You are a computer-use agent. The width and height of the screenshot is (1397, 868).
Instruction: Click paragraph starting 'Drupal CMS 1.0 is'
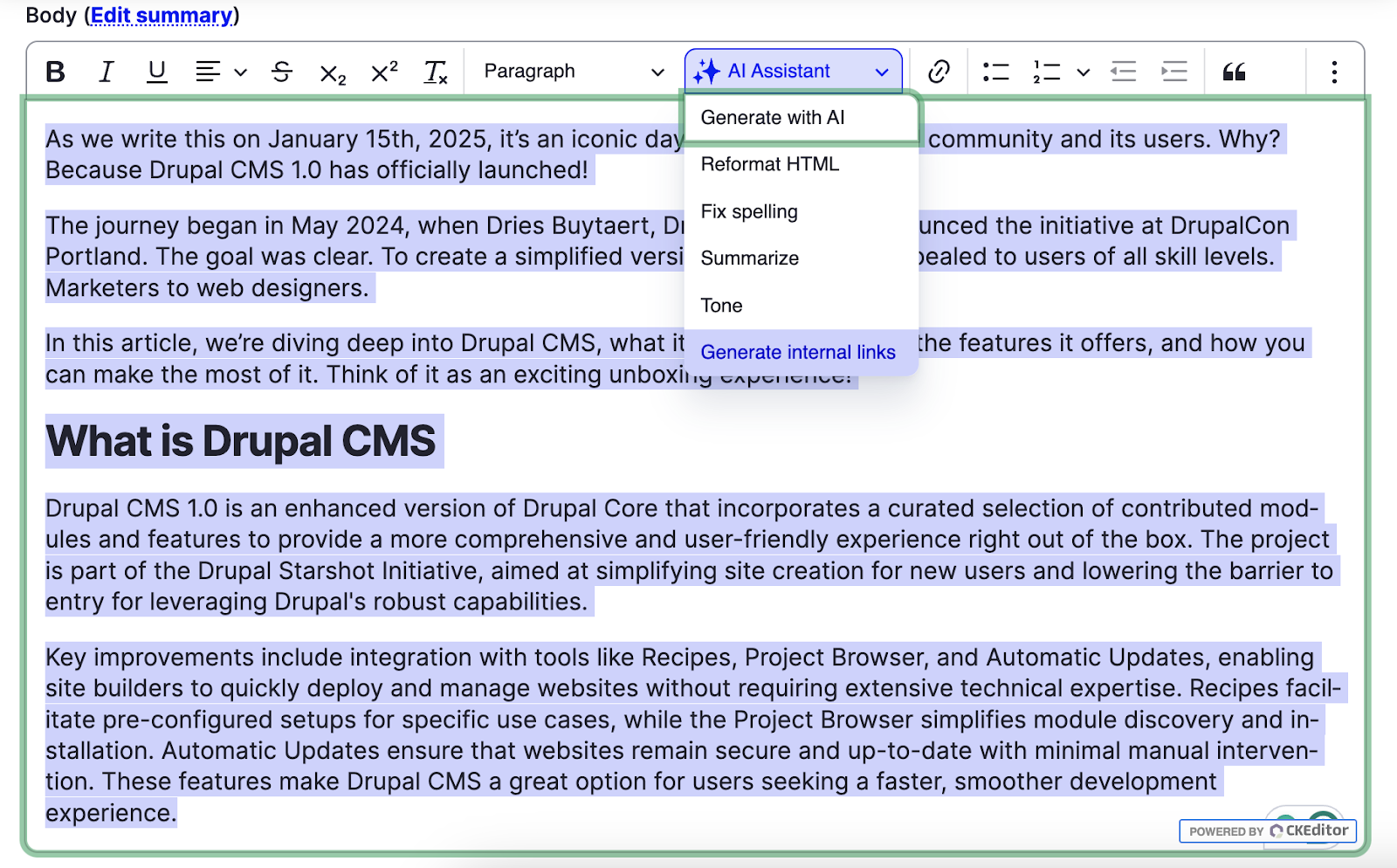coord(692,555)
